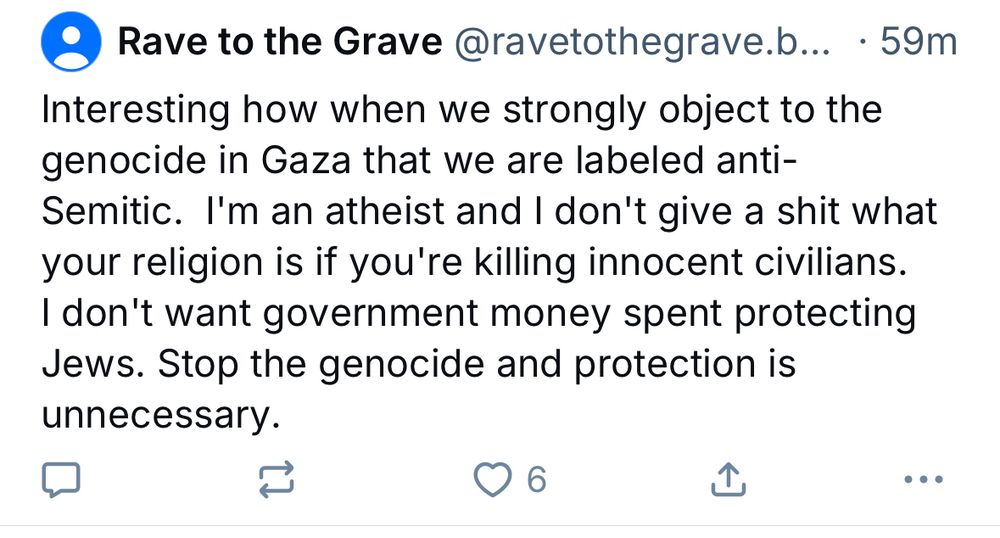Open the post via the 59m timestamp
Image resolution: width=1000 pixels, height=538 pixels.
920,43
